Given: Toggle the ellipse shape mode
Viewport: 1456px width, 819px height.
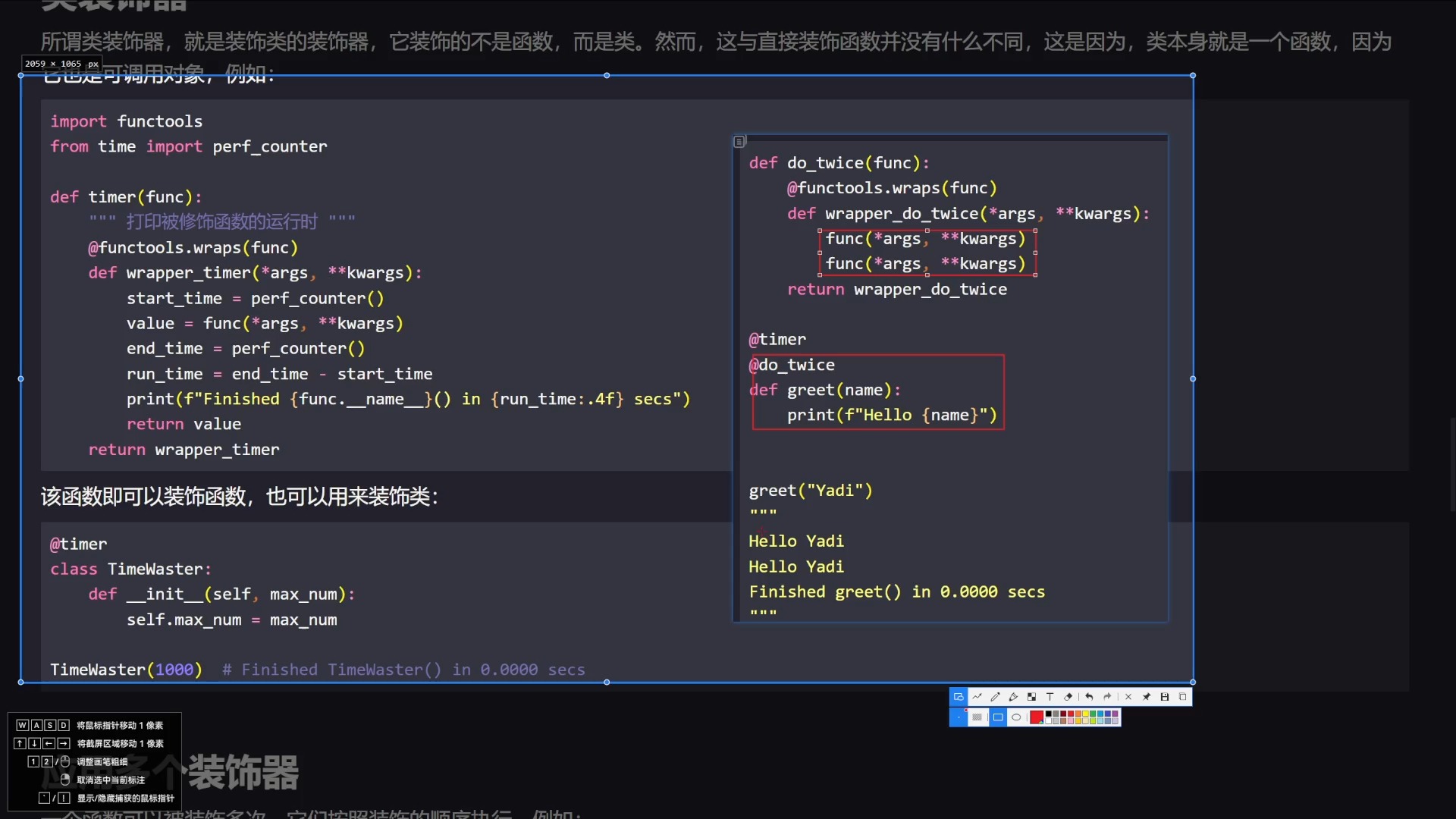Looking at the screenshot, I should pos(1016,717).
